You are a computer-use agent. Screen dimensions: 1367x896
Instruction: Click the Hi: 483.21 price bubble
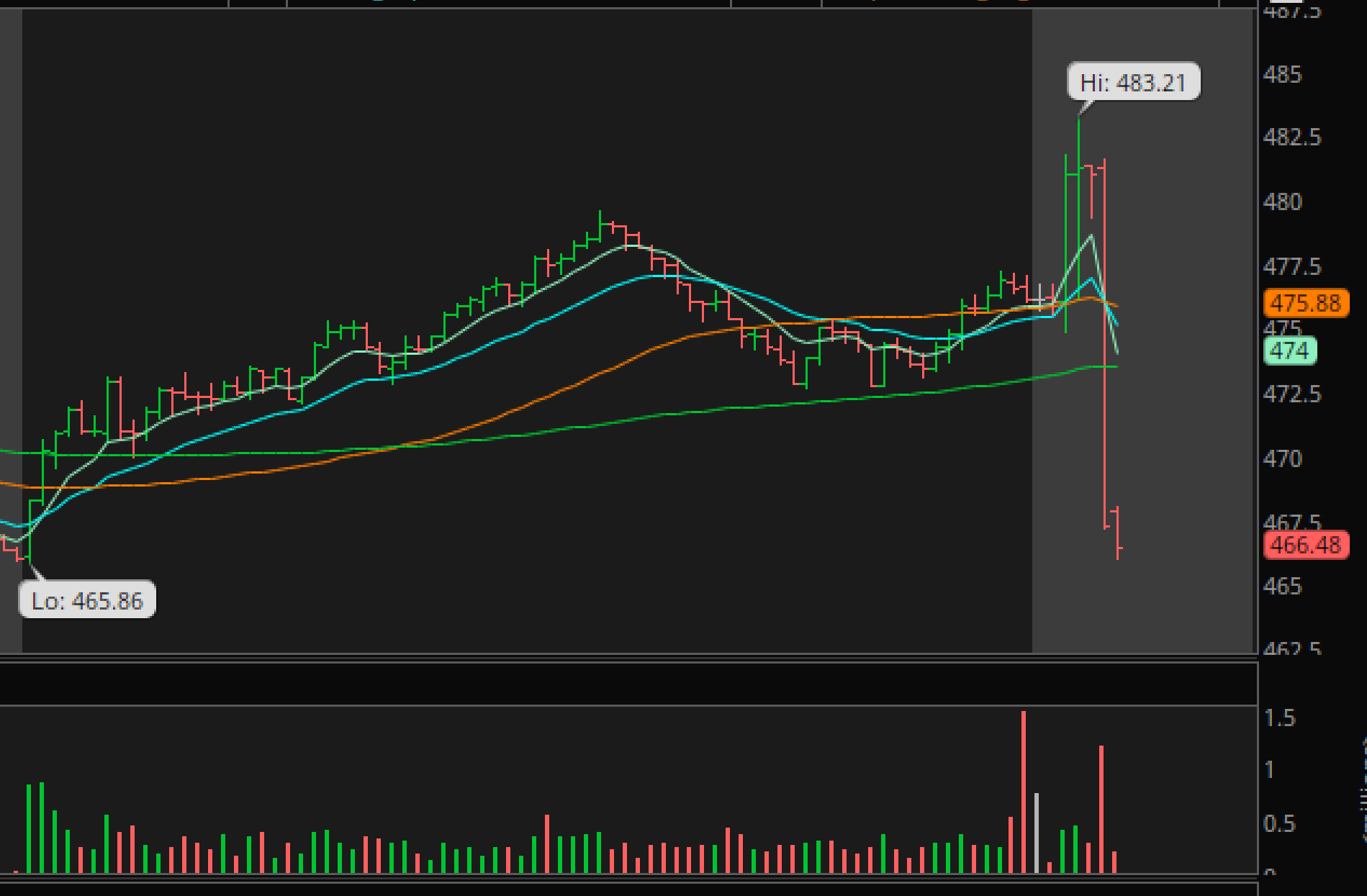coord(1133,82)
